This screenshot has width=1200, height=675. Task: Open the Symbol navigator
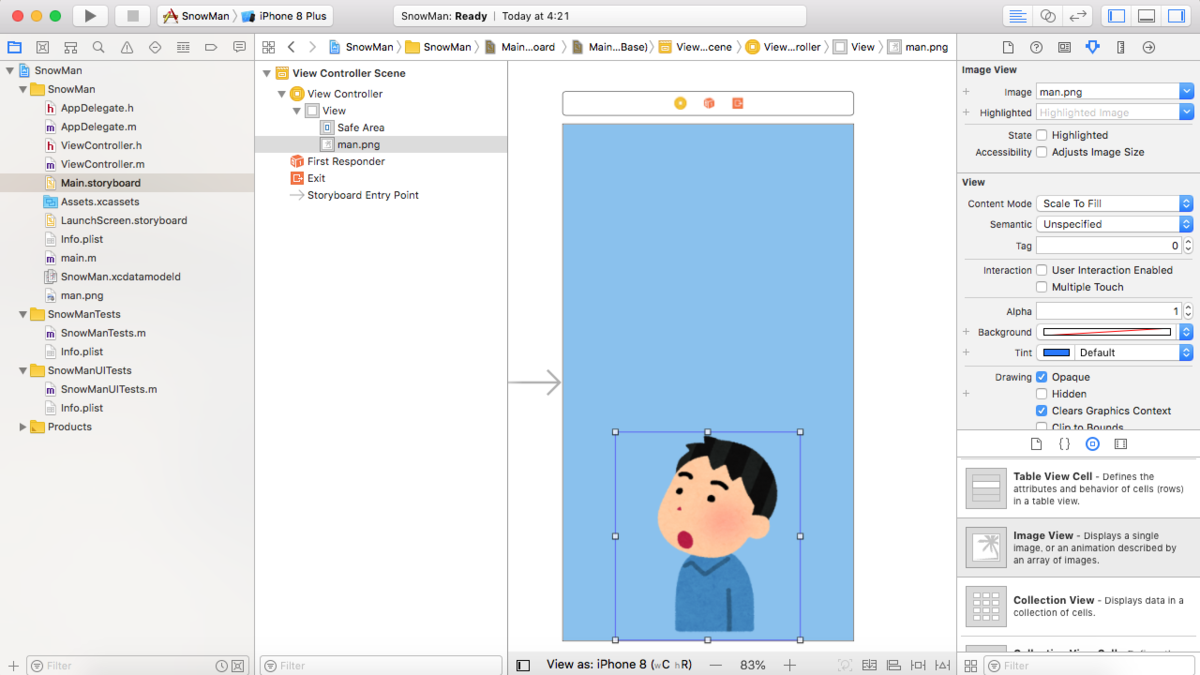coord(70,47)
